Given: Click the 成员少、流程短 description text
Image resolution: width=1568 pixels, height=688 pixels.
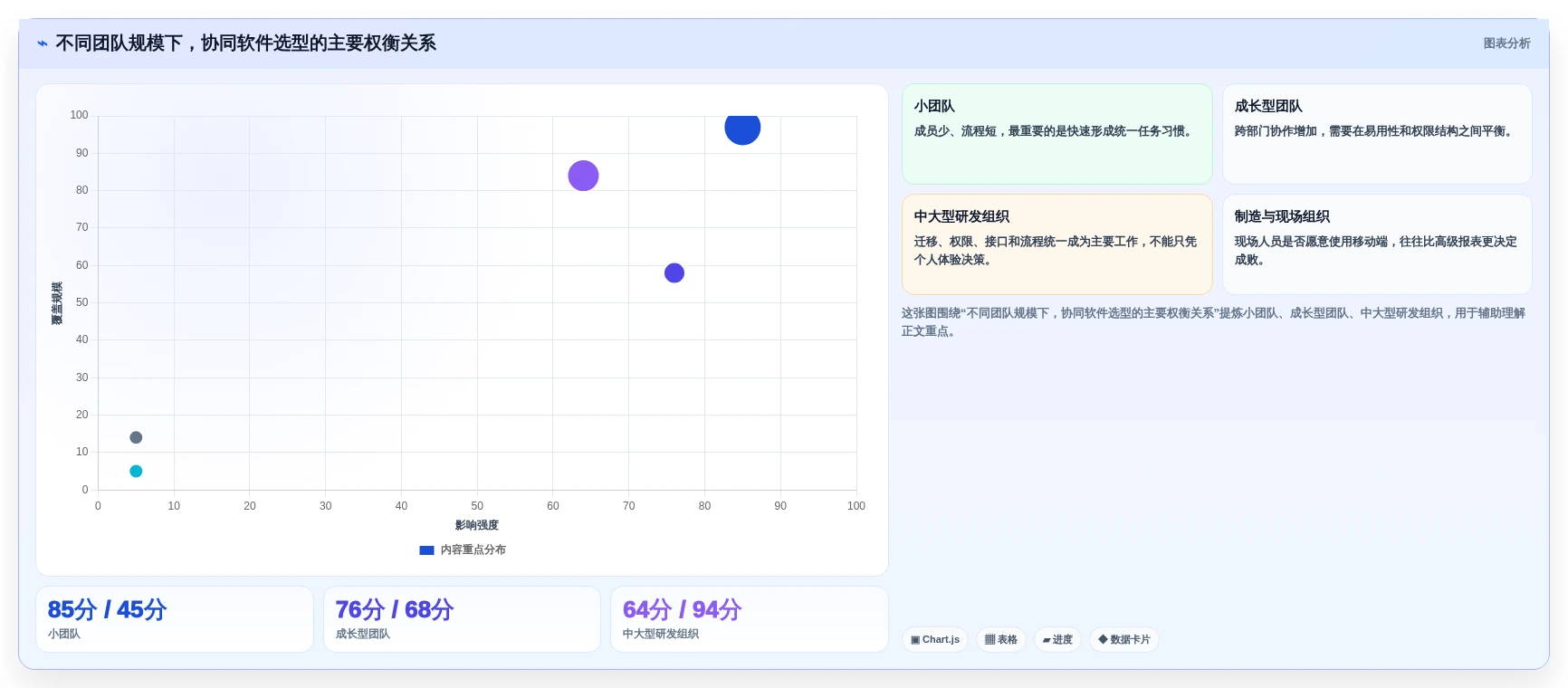Looking at the screenshot, I should coord(1055,131).
